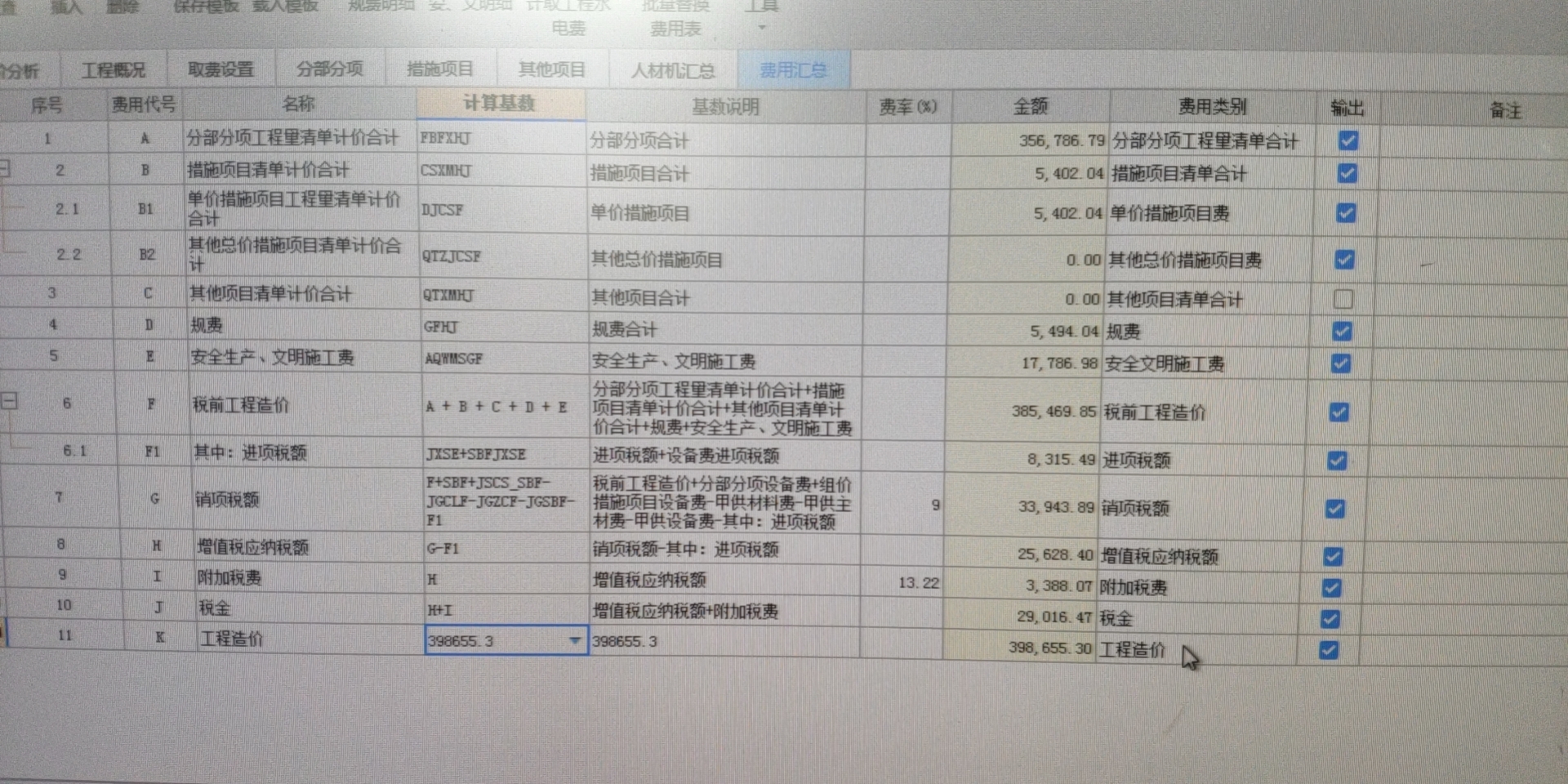Toggle output checkbox in 安全文明施工费 row
Screen dimensions: 1568x784
pos(1340,363)
